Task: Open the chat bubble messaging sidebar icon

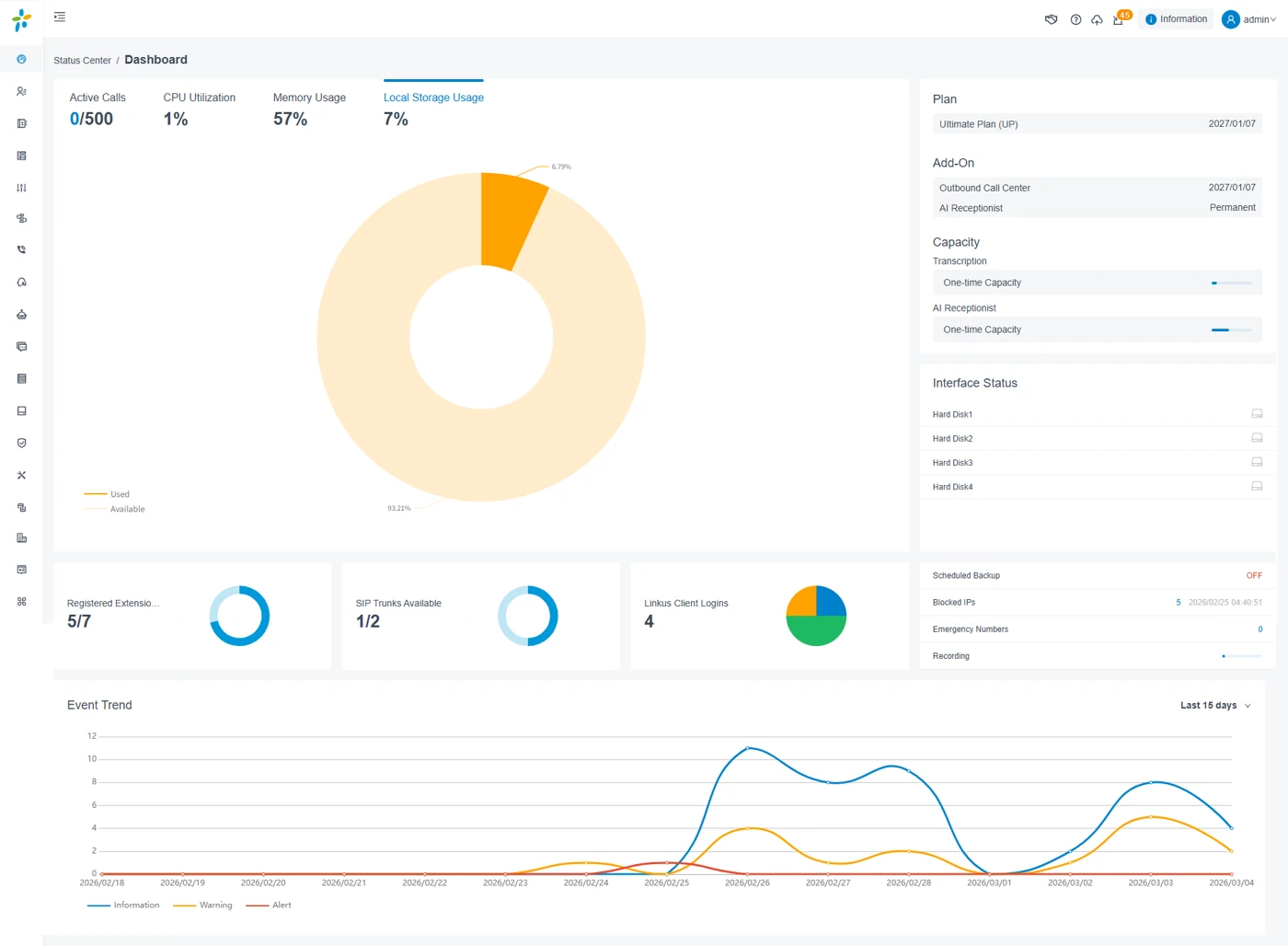Action: coord(21,347)
